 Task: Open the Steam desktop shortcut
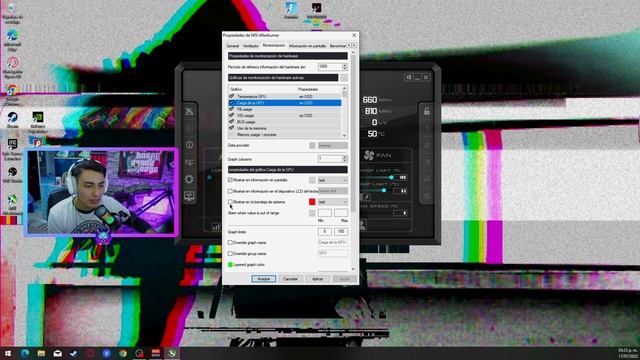(x=12, y=120)
